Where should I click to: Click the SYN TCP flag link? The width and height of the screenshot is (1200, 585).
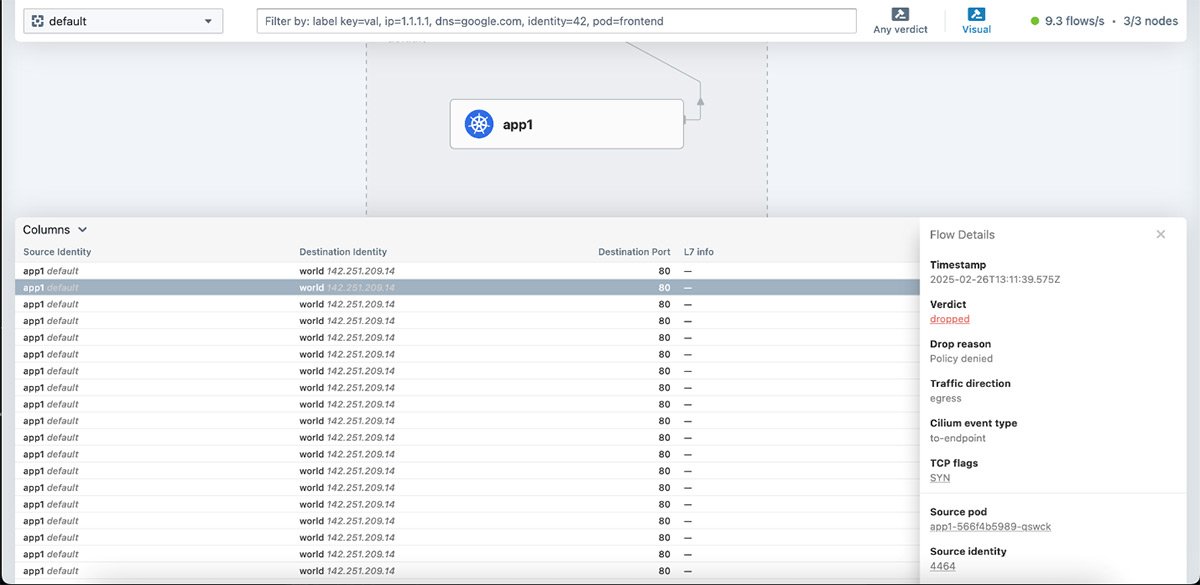pyautogui.click(x=940, y=478)
